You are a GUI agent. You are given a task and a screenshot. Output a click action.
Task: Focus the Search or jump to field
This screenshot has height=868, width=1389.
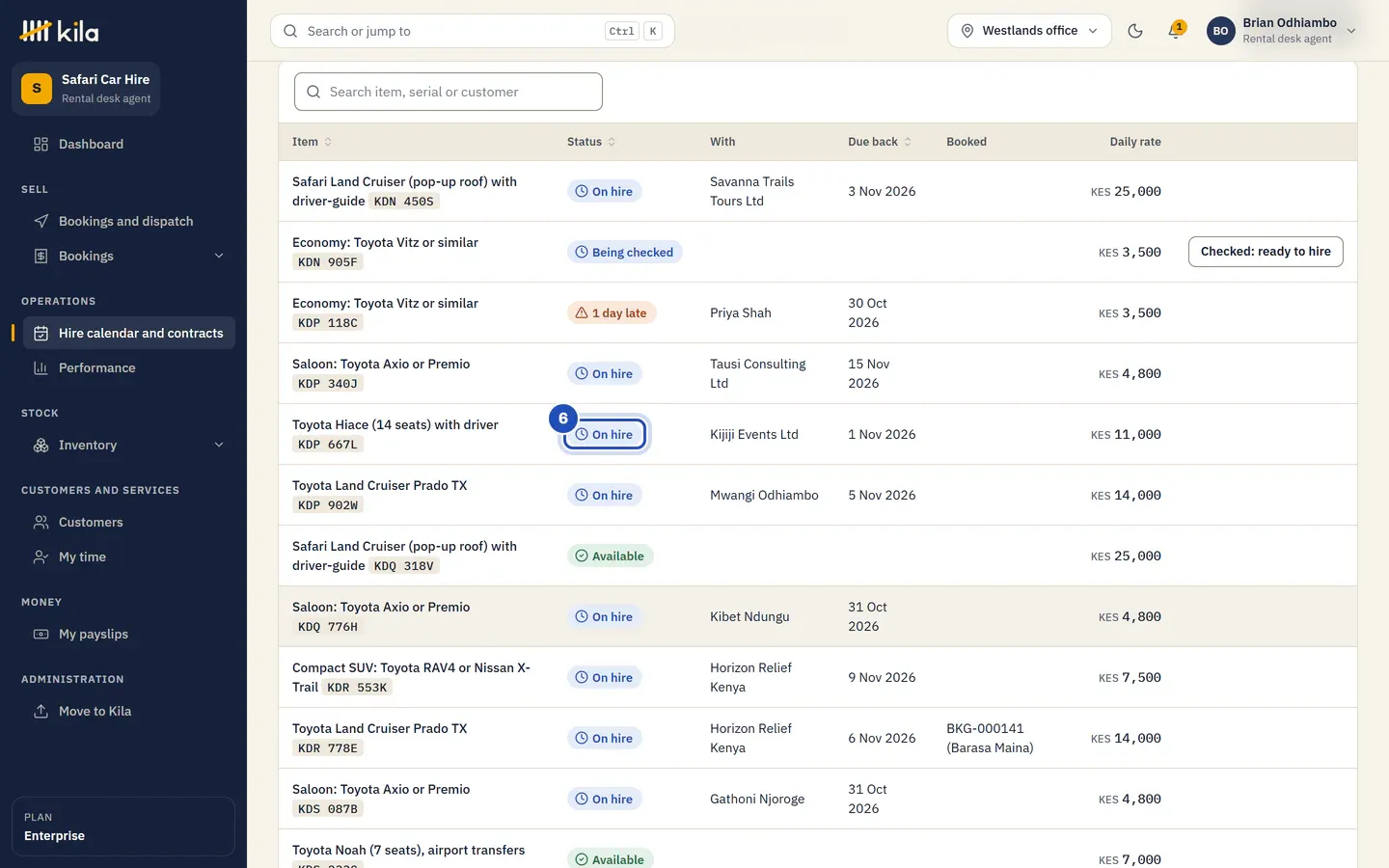[473, 31]
